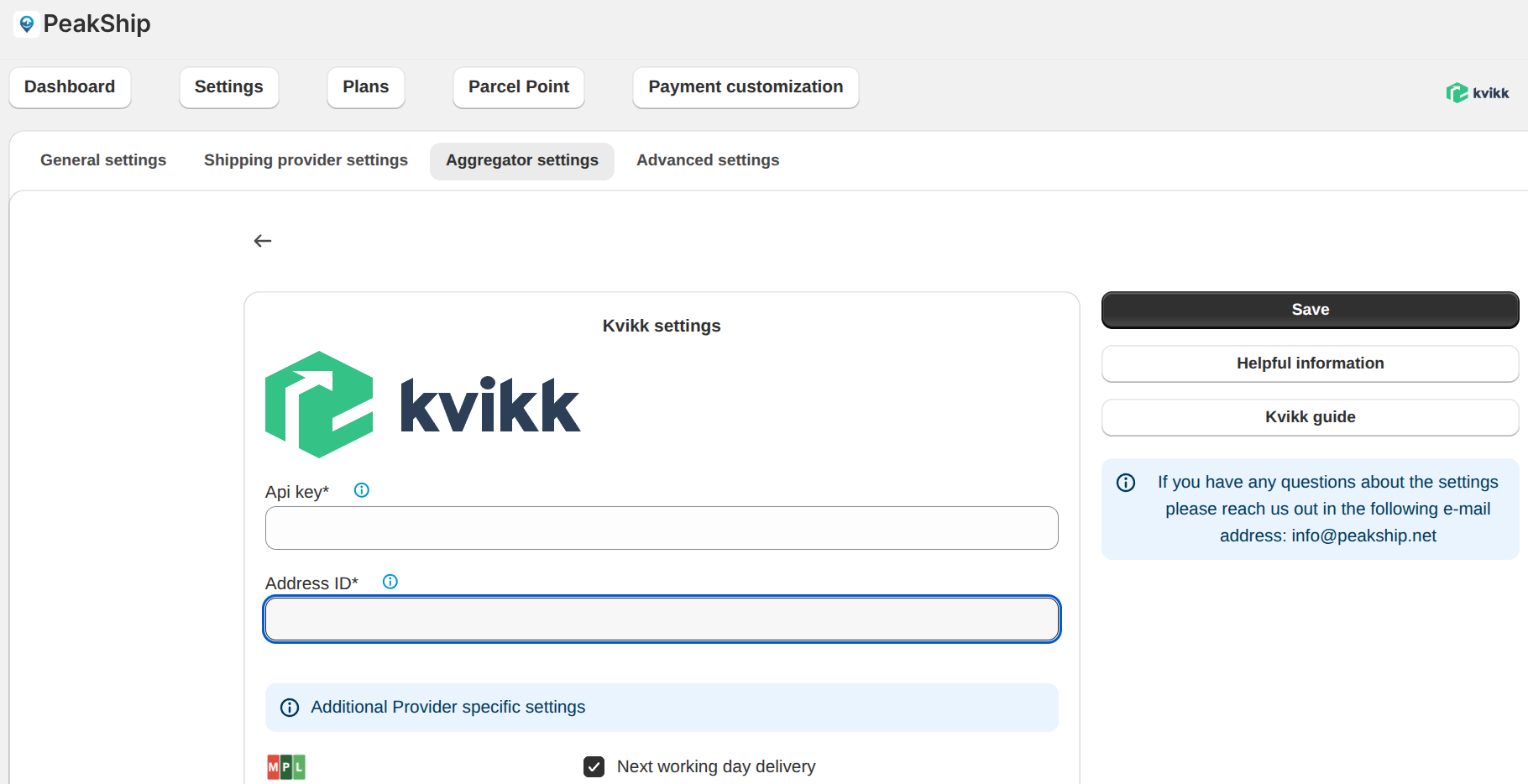This screenshot has height=784, width=1528.
Task: Click the PeakShip pin logo icon
Action: tap(26, 24)
